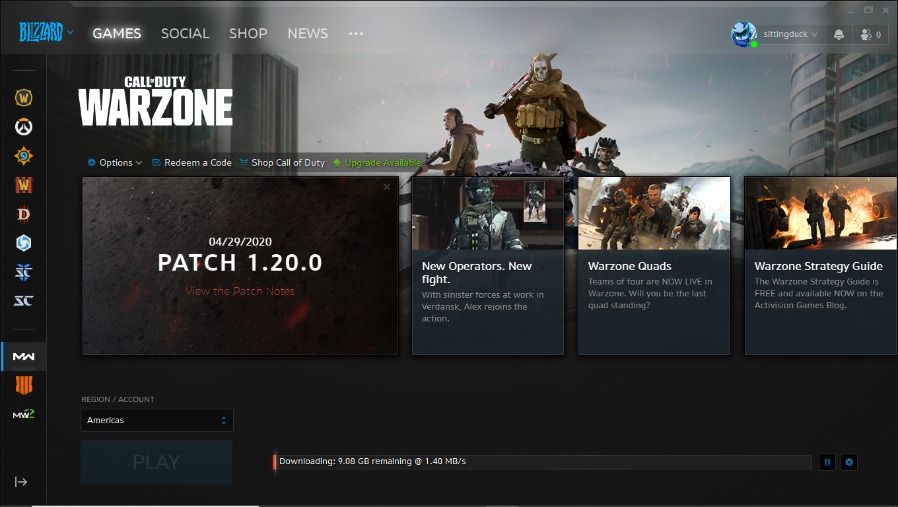Click the PLAY button

(x=156, y=462)
